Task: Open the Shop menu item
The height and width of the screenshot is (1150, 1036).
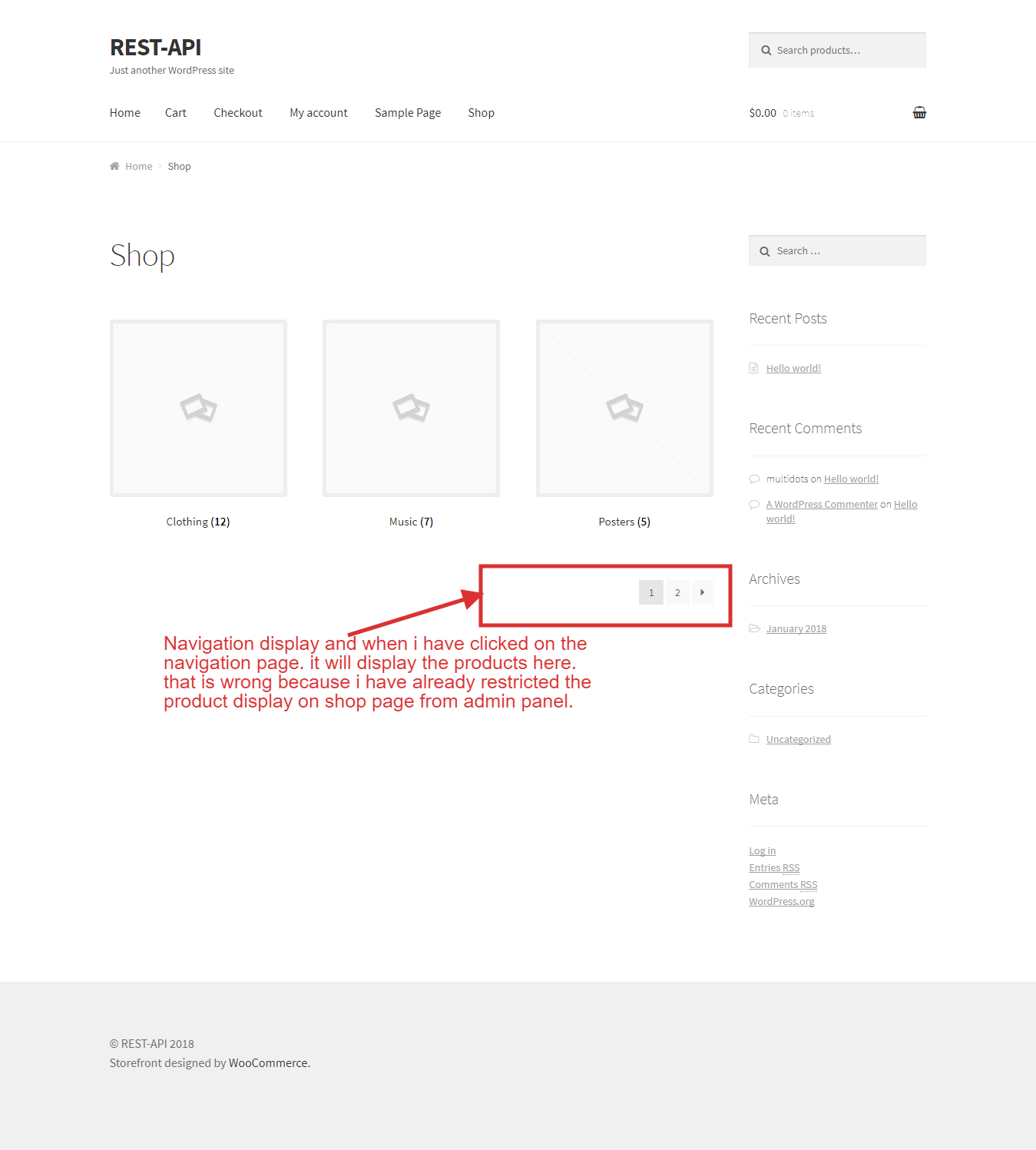Action: point(482,113)
